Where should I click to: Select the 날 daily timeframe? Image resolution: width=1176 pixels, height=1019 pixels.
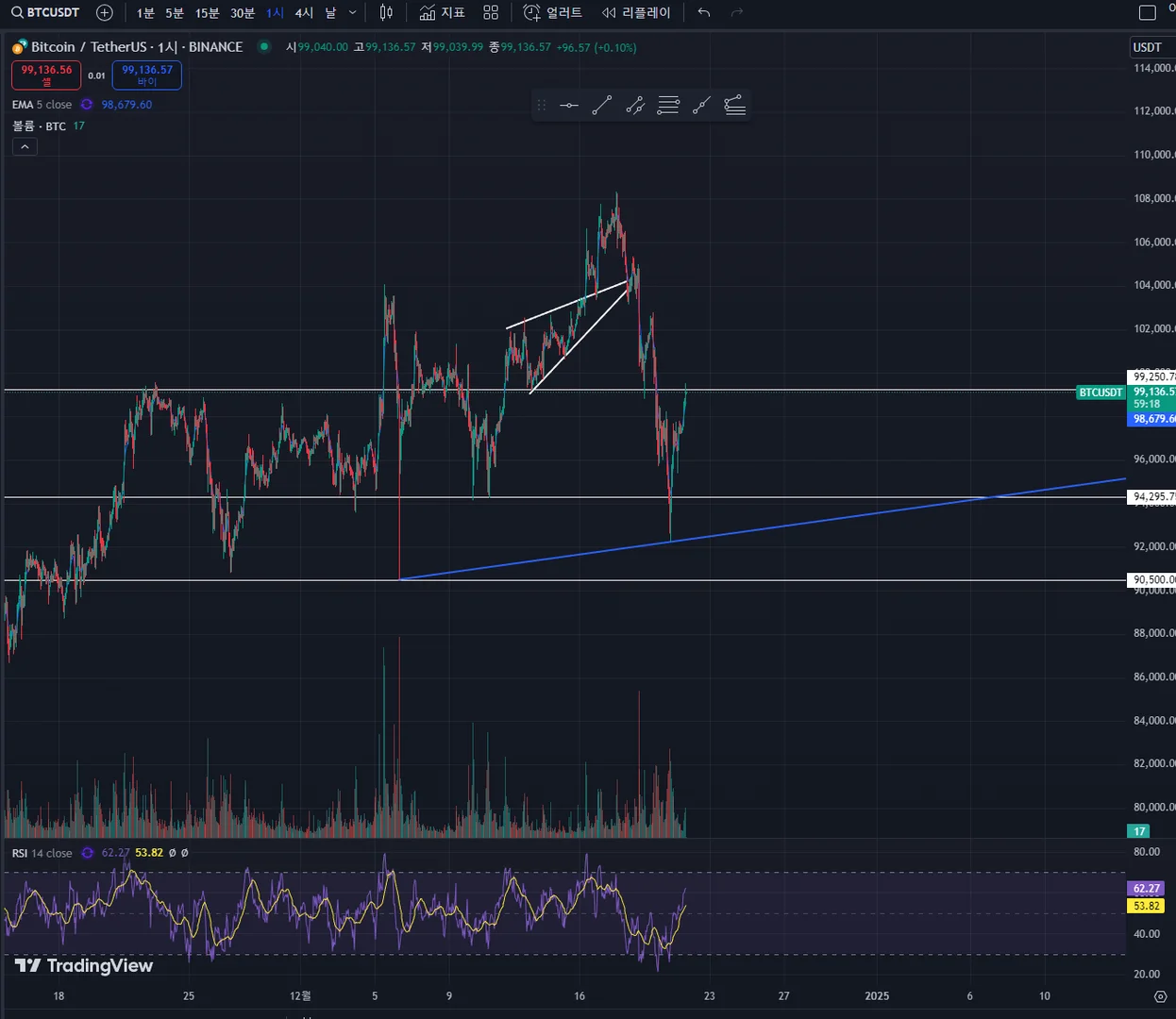330,12
